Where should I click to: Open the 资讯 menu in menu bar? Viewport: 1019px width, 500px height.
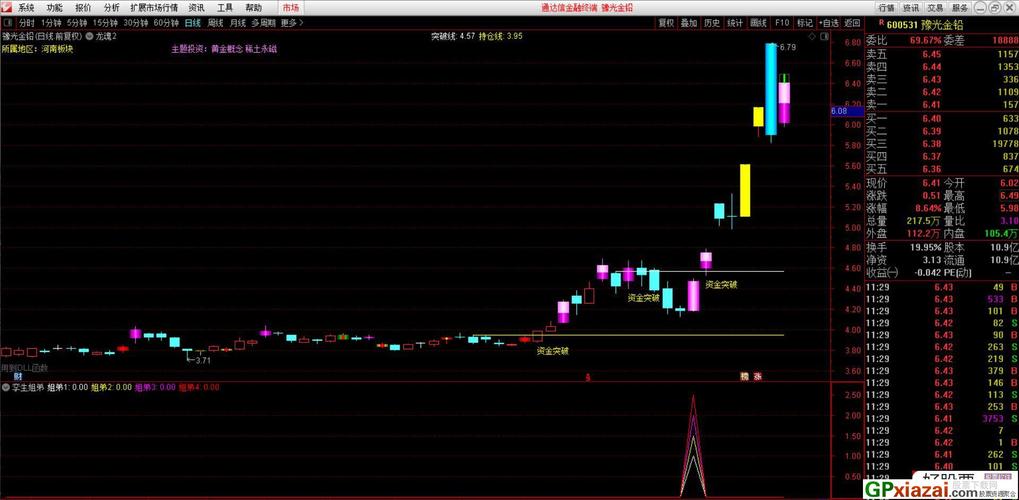196,8
